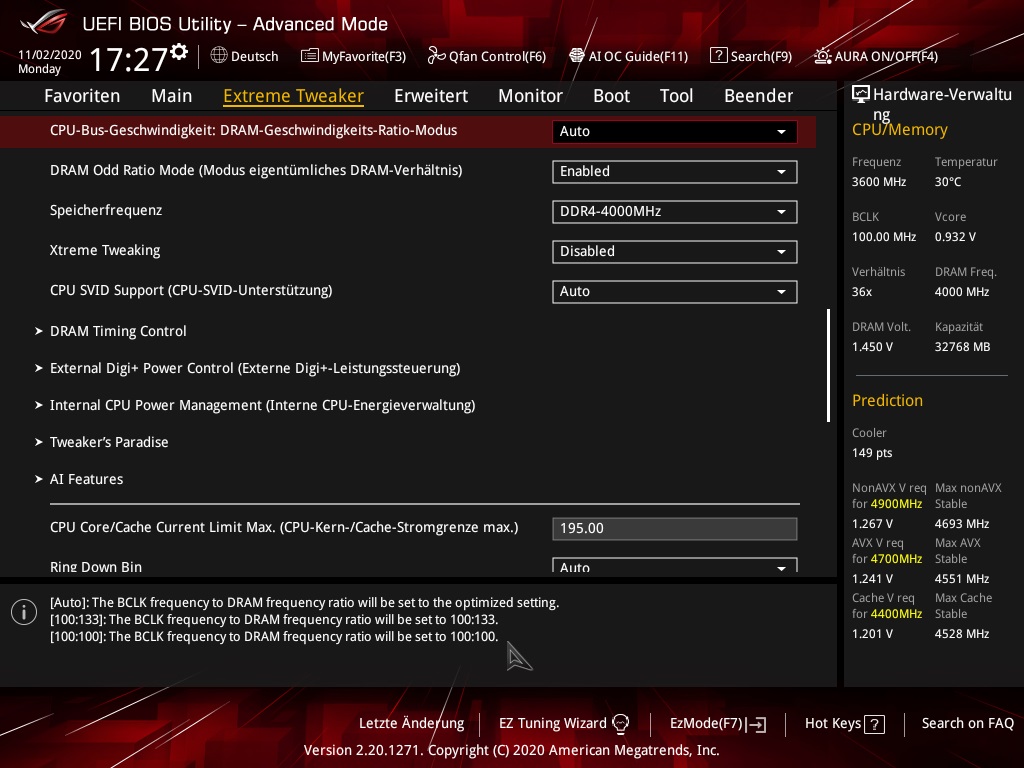Switch to EzMode(F7)

[706, 724]
